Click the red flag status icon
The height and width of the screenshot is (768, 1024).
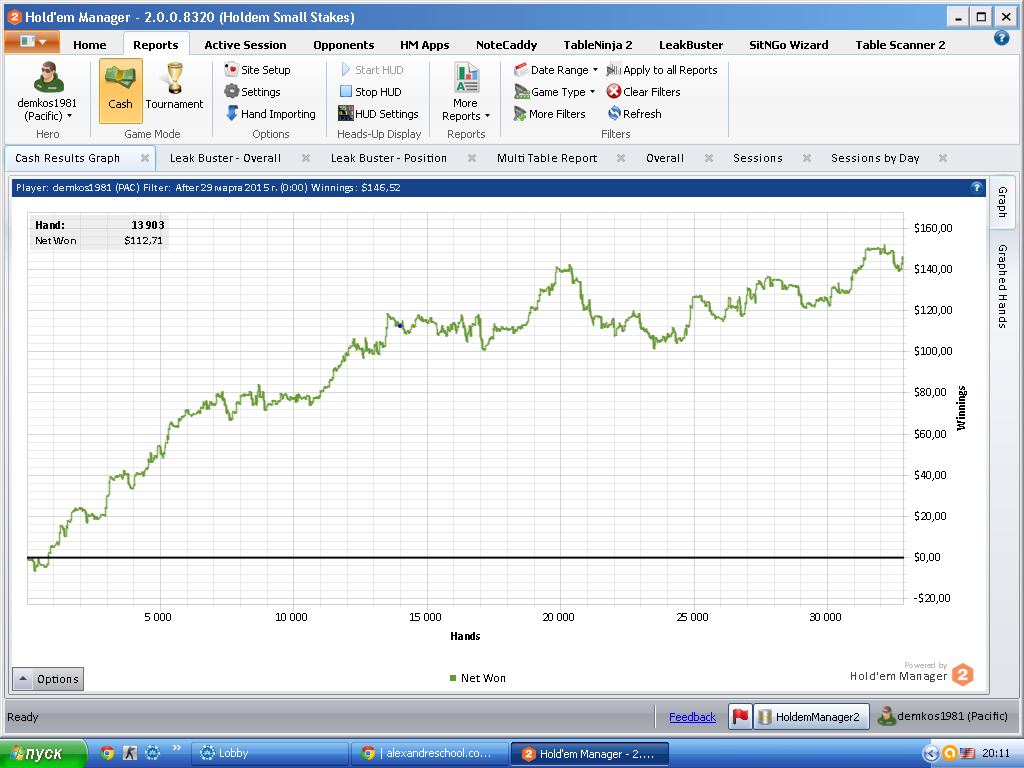[740, 716]
